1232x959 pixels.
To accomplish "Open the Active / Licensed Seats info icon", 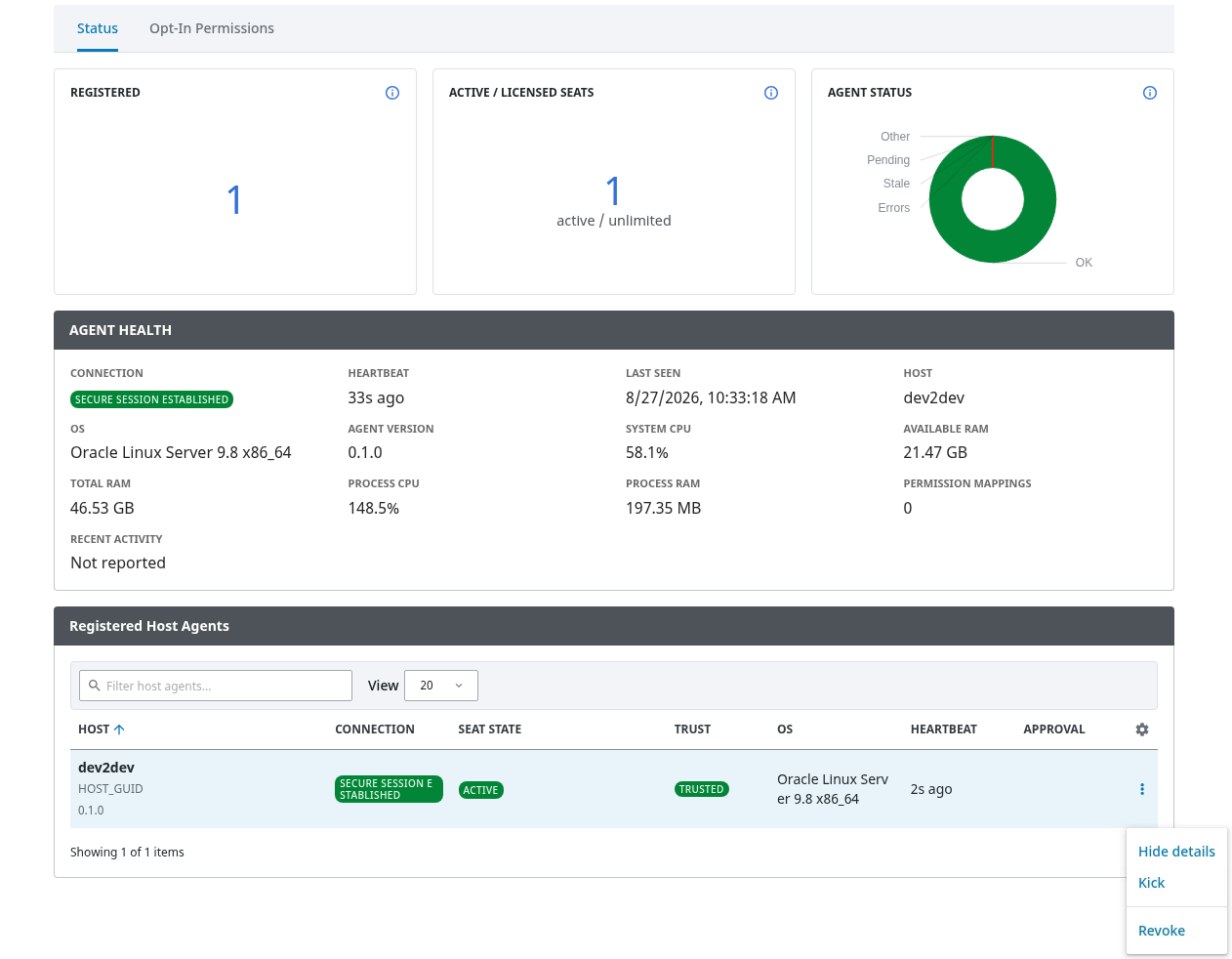I will pos(771,93).
